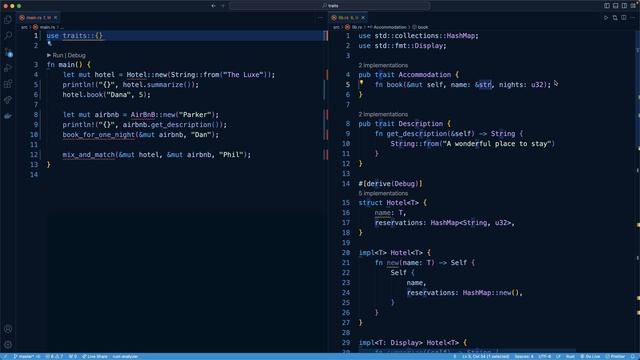Go forward with navigation arrow
Viewport: 640px width, 360px height.
223,6
